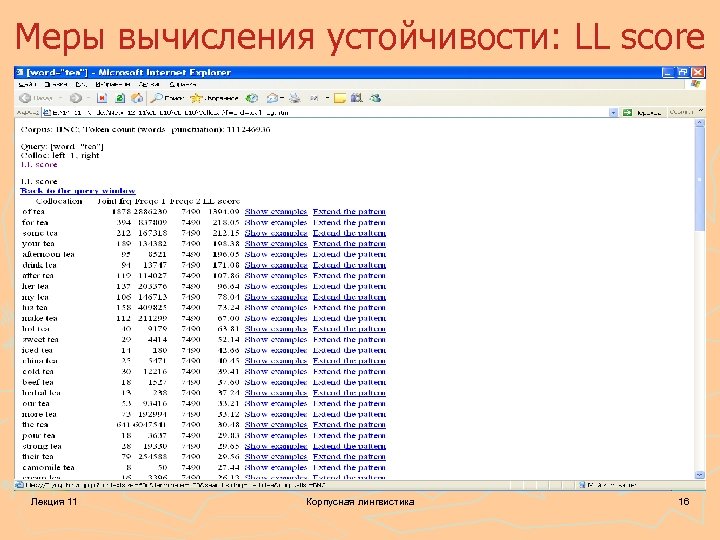Click the 'afternoon tea' collocation text
Image resolution: width=720 pixels, height=540 pixels.
(x=48, y=254)
